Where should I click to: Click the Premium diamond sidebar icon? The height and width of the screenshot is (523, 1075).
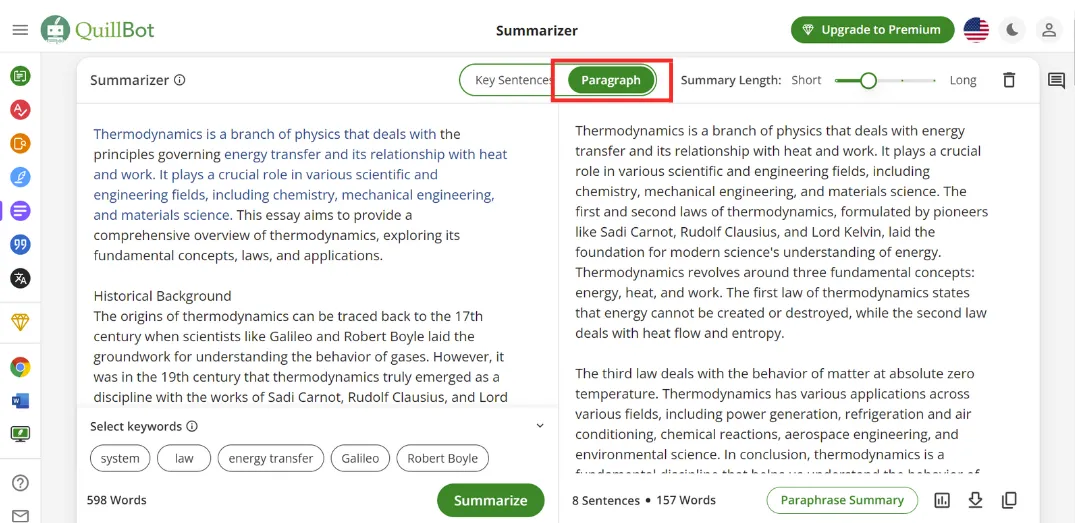click(20, 322)
